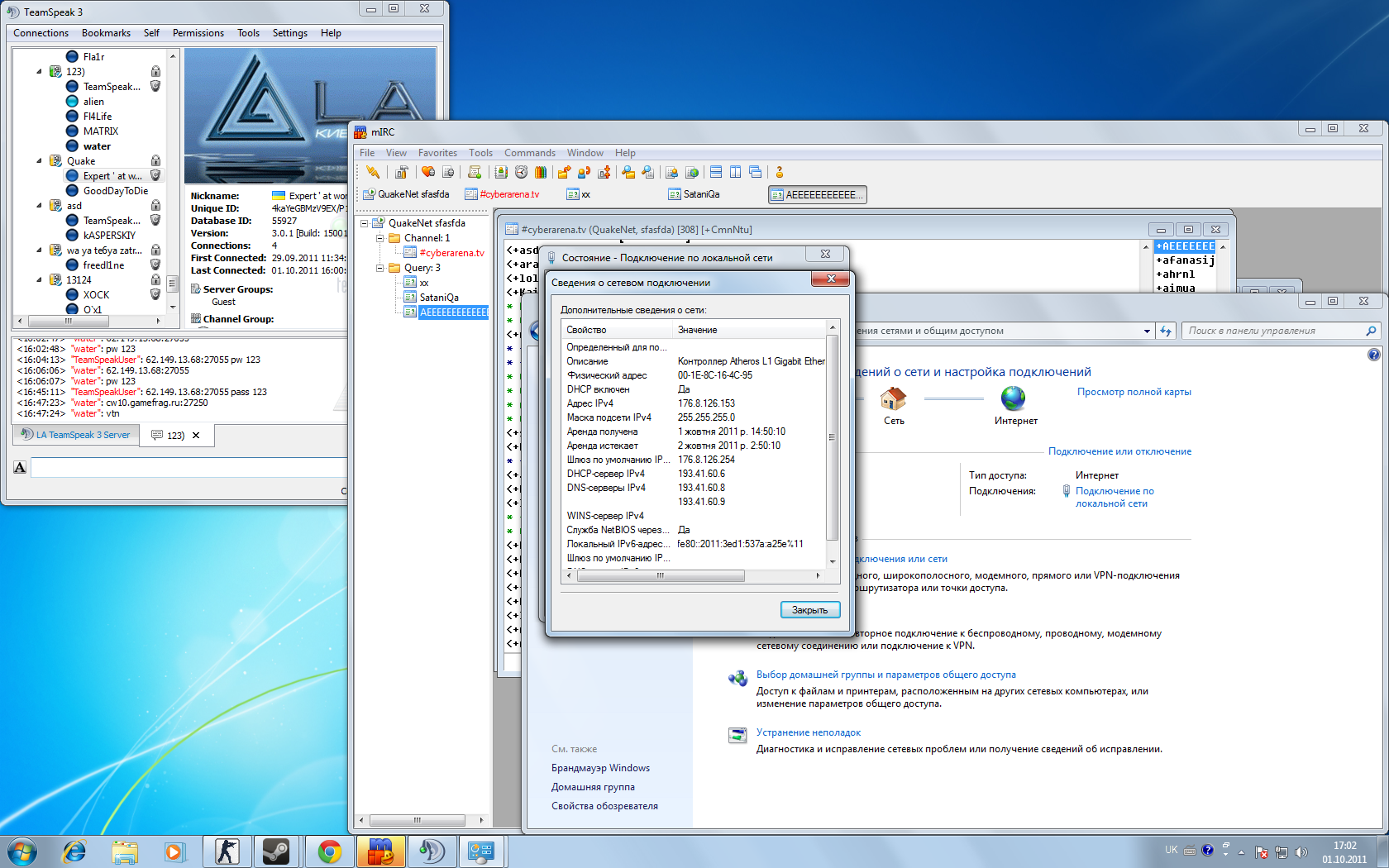The height and width of the screenshot is (868, 1389).
Task: Open the mIRC Favorites heart icon
Action: tap(428, 172)
